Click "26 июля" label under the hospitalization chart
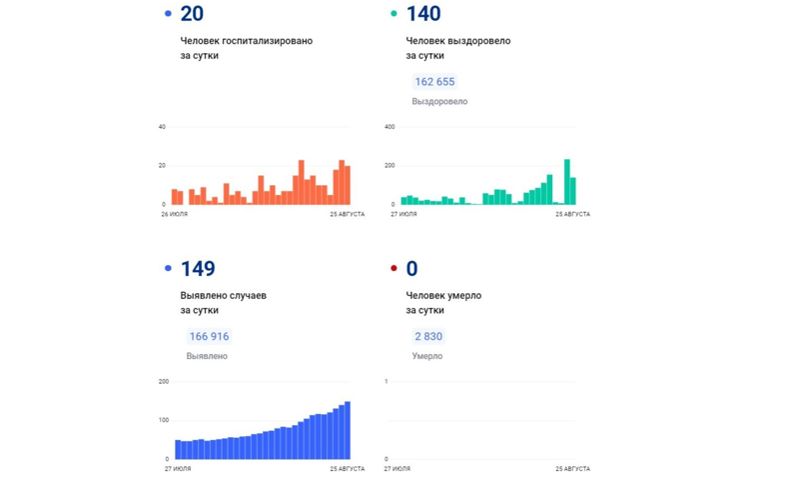 (x=174, y=214)
